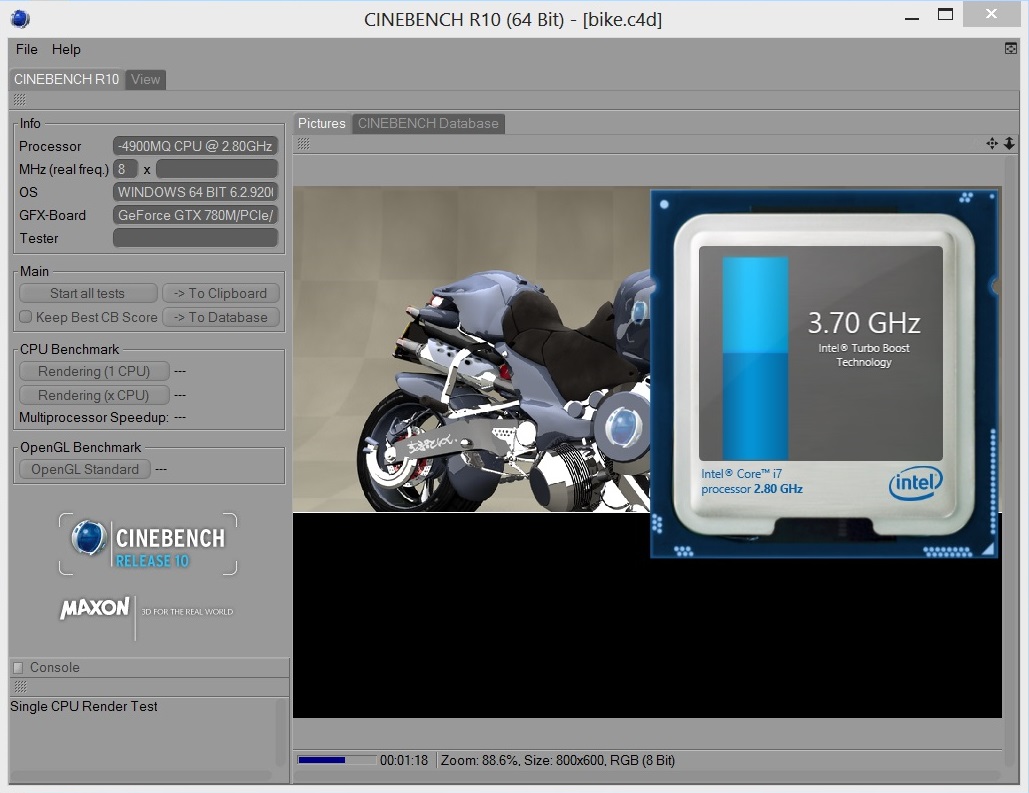Click the zoom-view vertical arrow icon
Screen dimensions: 1029x793
click(1009, 143)
